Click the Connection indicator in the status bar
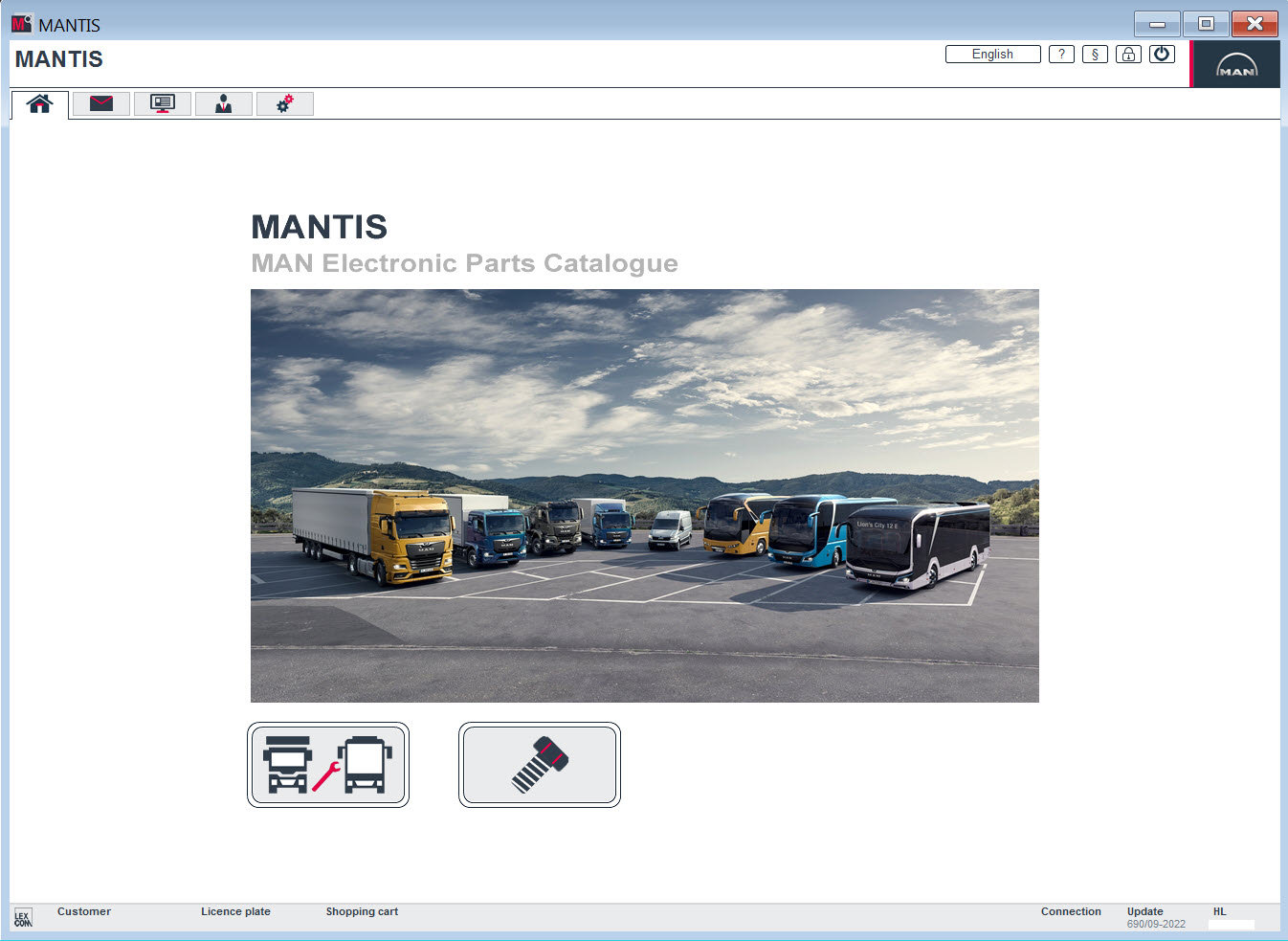The width and height of the screenshot is (1288, 941). click(x=1071, y=911)
